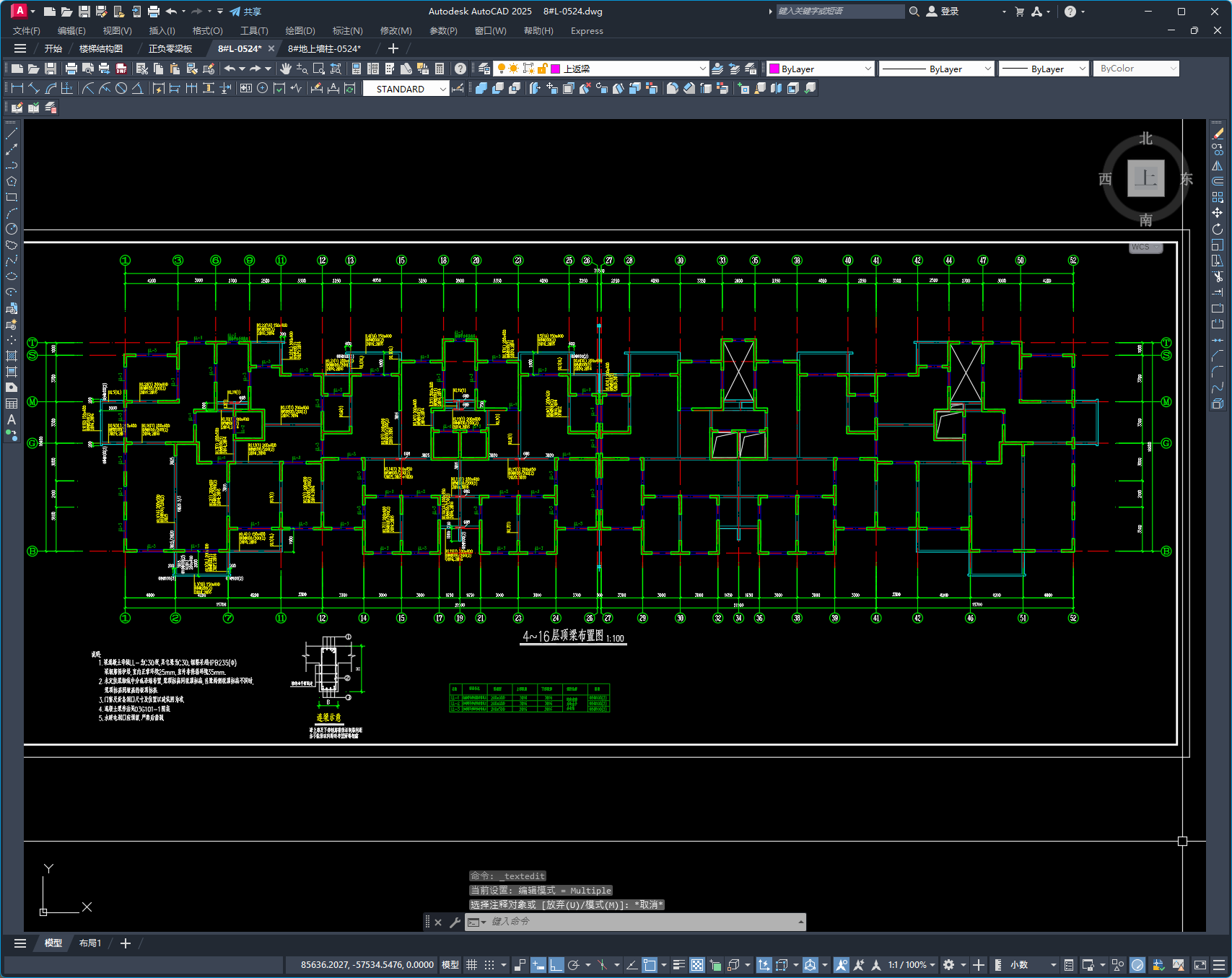Click the 共享 share button
Screen dimensions: 1232x978
click(x=245, y=12)
